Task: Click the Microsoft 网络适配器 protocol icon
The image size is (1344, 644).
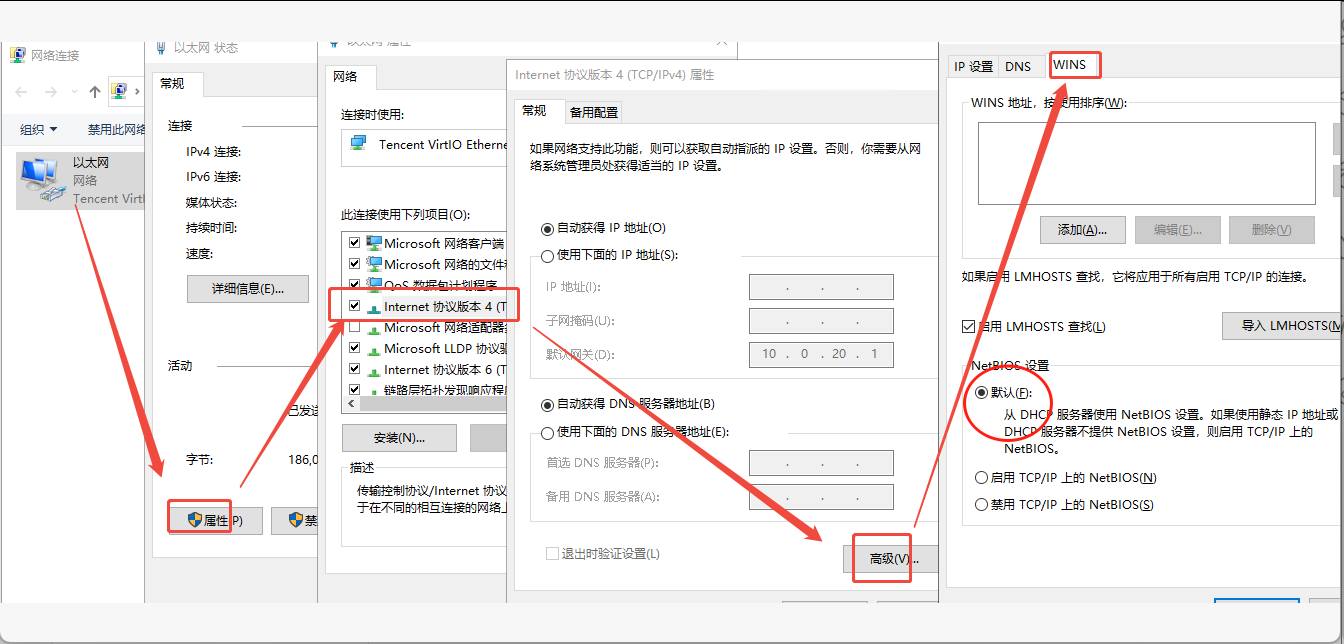Action: click(375, 328)
